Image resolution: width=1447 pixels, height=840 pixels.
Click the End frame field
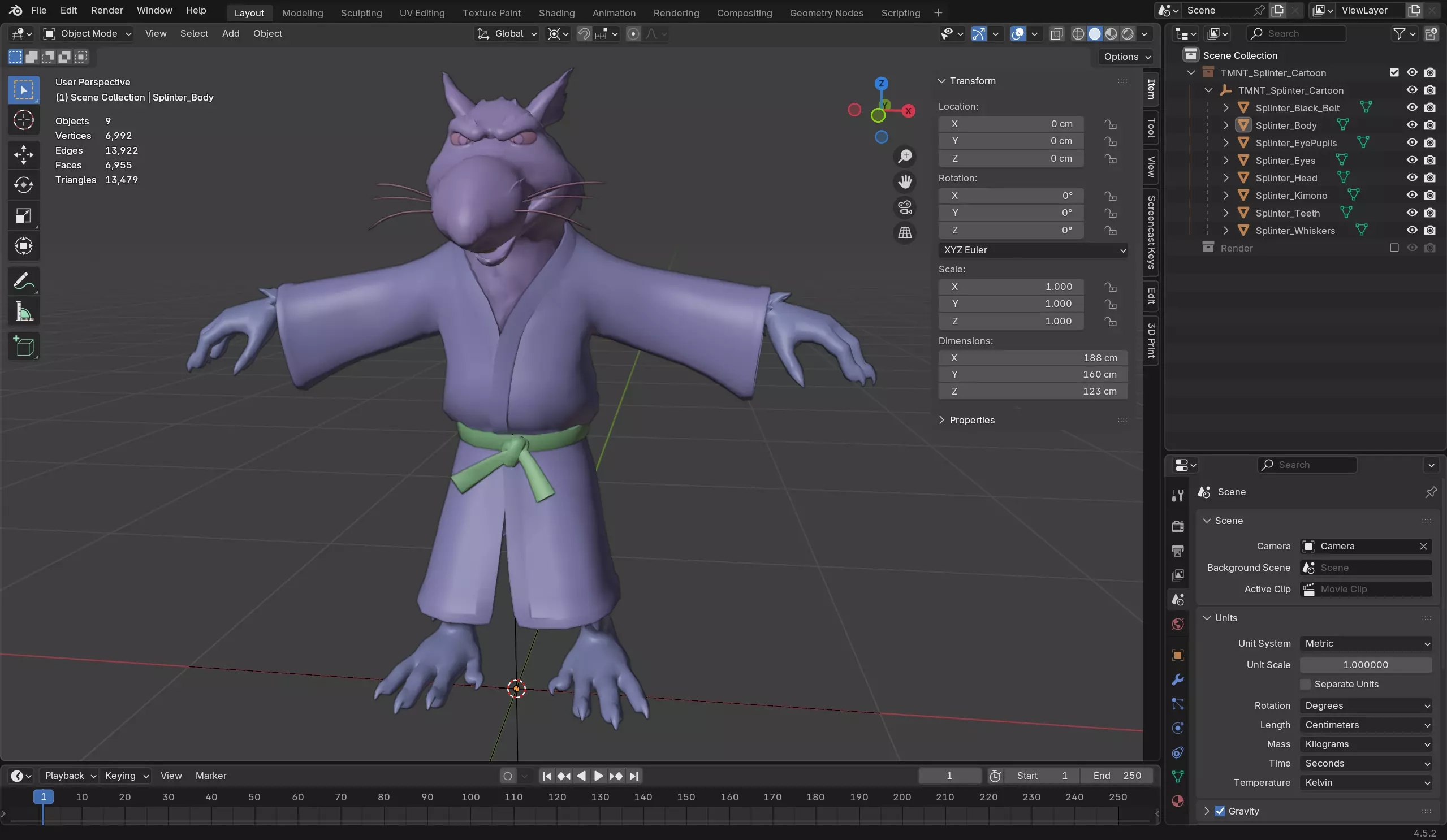(1117, 776)
